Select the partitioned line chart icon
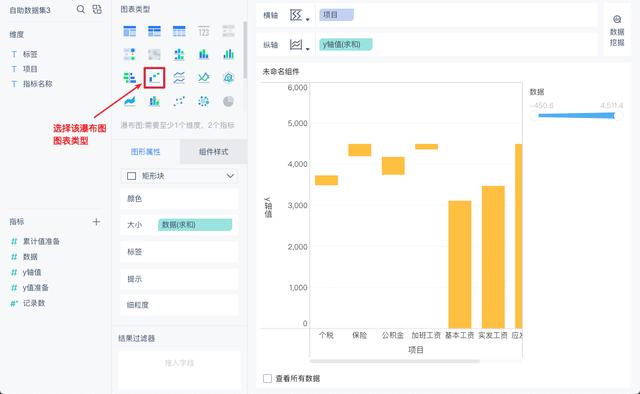Screen dimensions: 640x394 tap(179, 78)
